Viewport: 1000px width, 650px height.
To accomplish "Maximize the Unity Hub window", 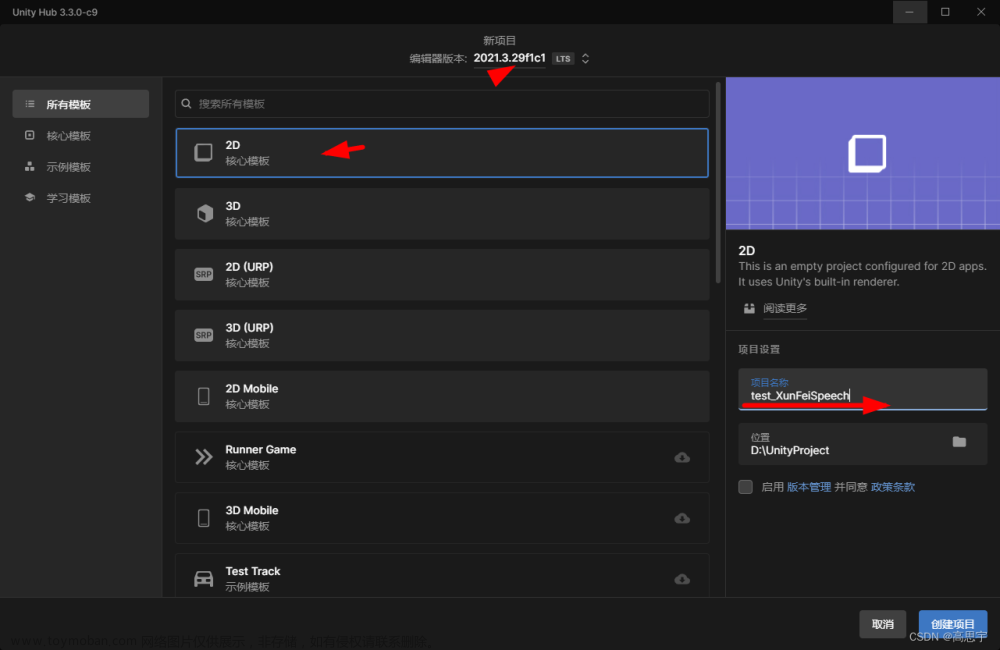I will (945, 12).
